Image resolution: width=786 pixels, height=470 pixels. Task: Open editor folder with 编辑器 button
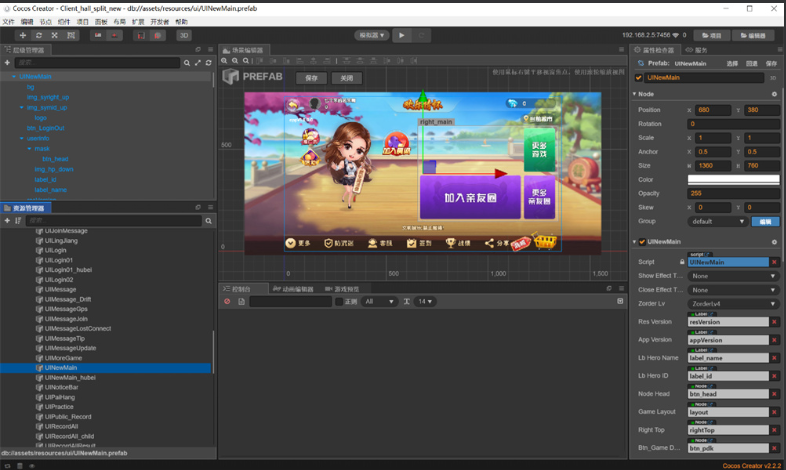coord(753,36)
